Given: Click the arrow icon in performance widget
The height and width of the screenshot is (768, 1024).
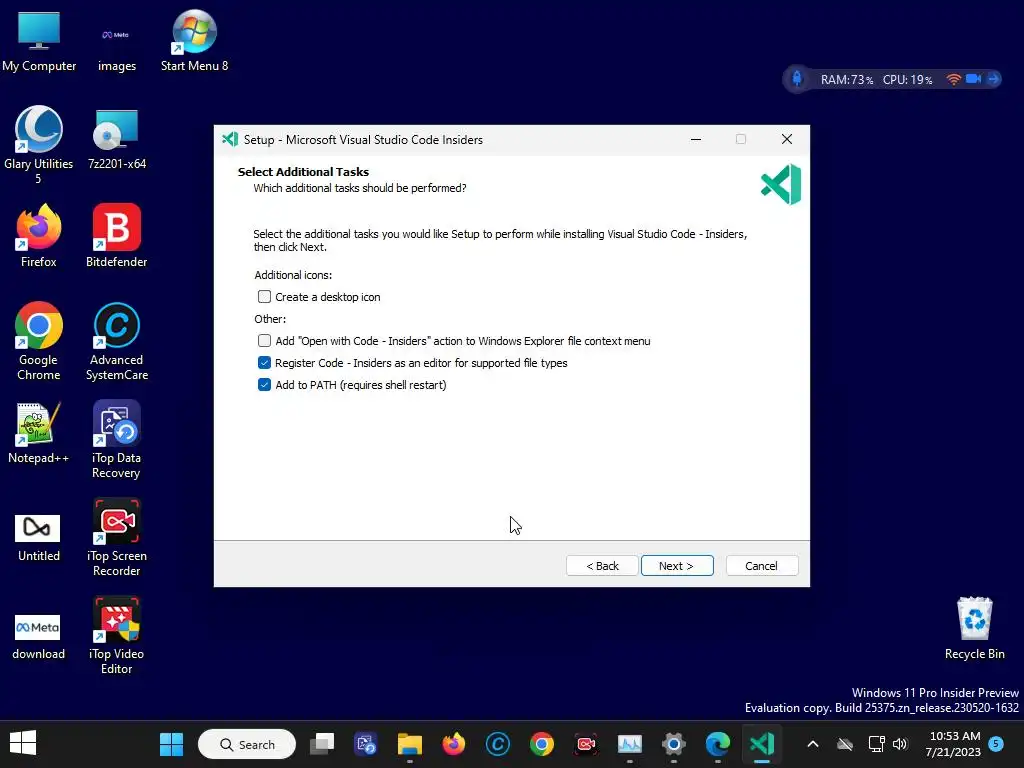Looking at the screenshot, I should click(993, 79).
